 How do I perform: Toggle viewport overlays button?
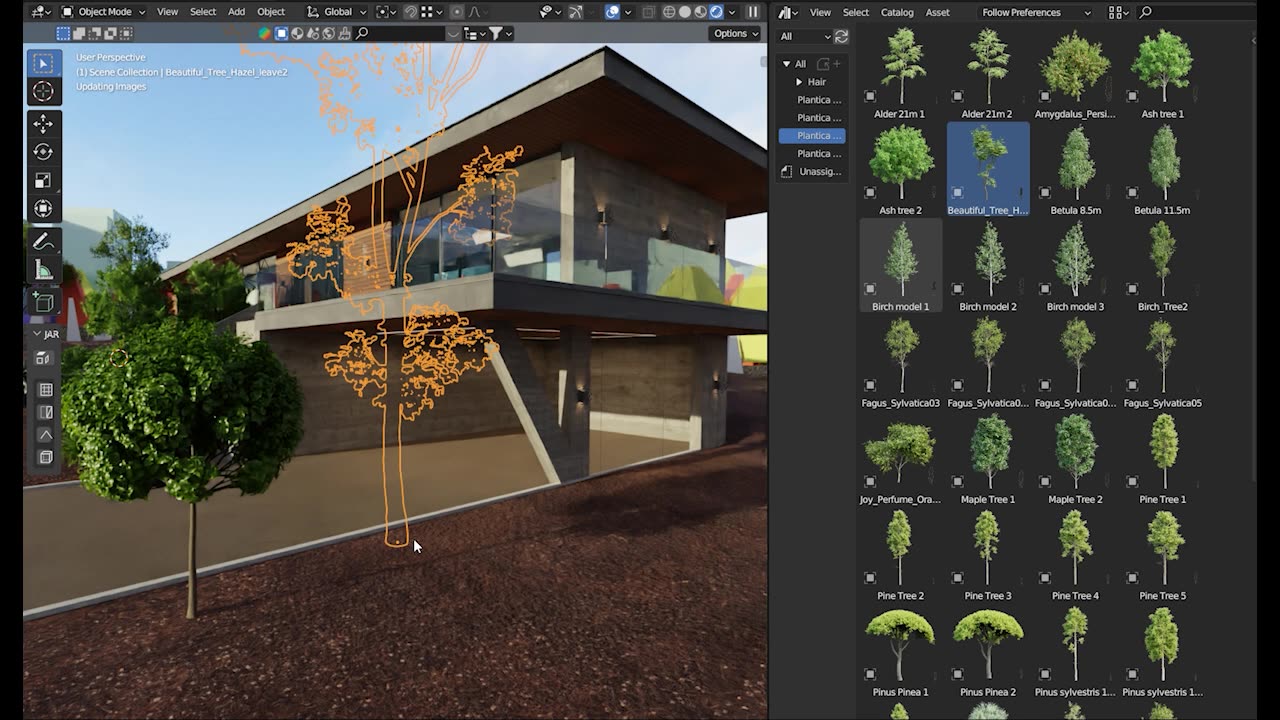coord(612,12)
